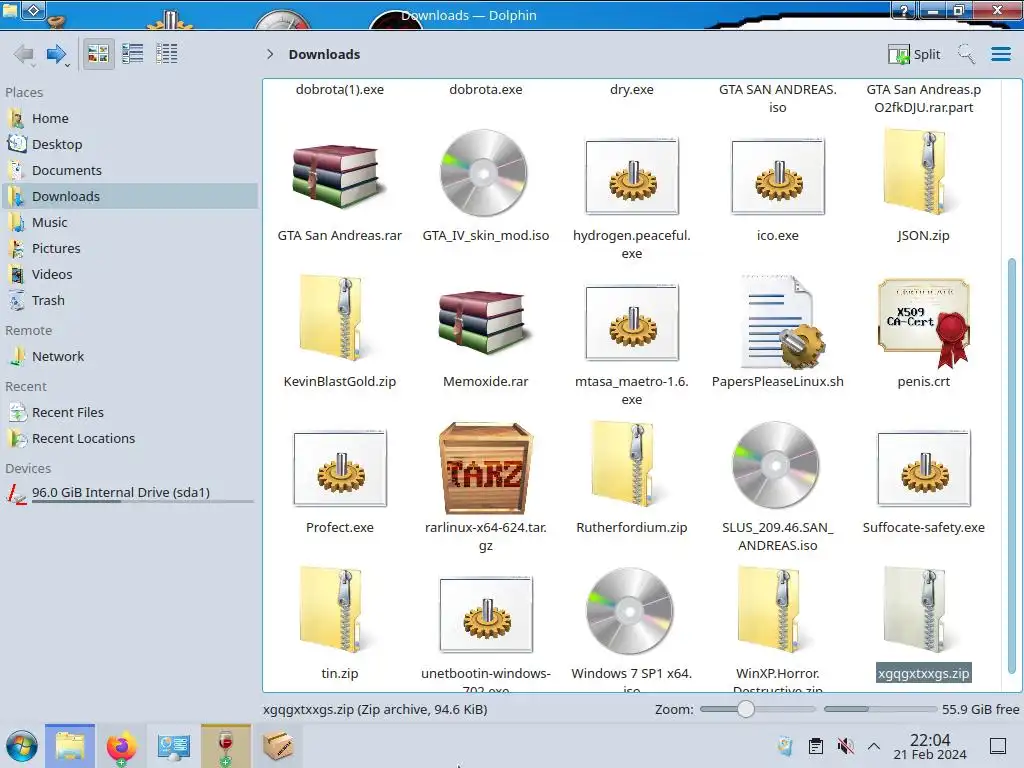Click dobrota.exe file name
The height and width of the screenshot is (768, 1024).
pyautogui.click(x=485, y=89)
